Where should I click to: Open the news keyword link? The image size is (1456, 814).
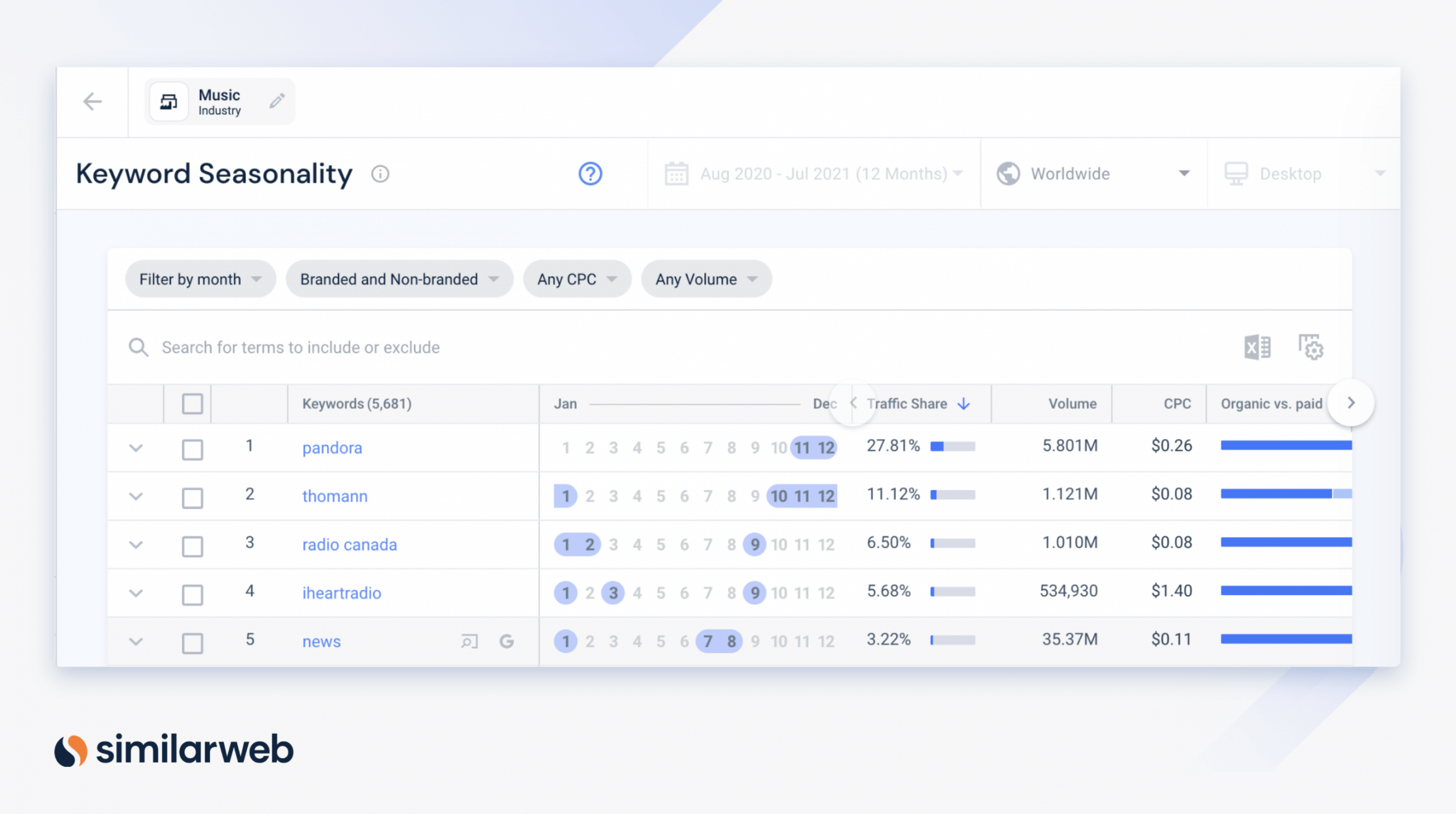coord(321,642)
